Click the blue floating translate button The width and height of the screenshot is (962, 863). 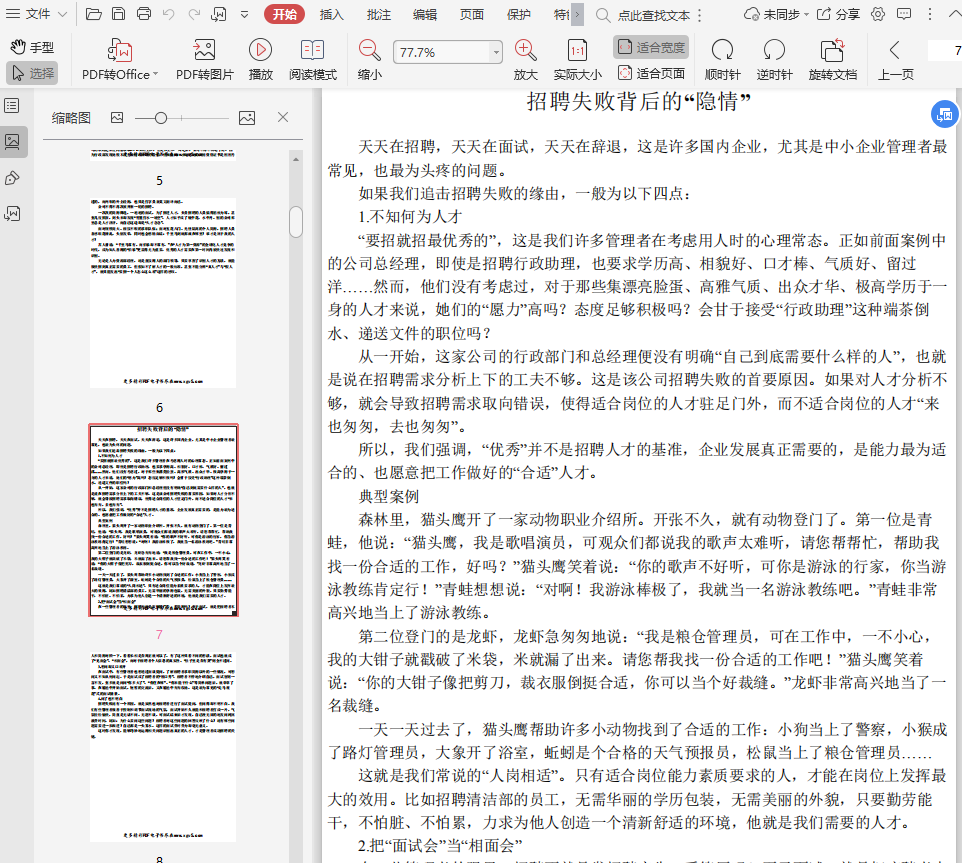click(945, 114)
